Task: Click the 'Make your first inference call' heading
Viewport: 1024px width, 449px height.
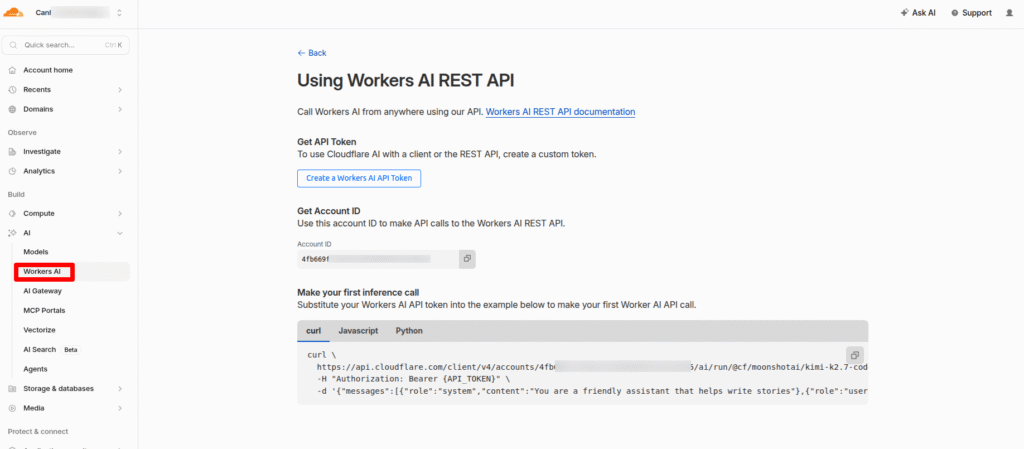Action: pos(358,292)
